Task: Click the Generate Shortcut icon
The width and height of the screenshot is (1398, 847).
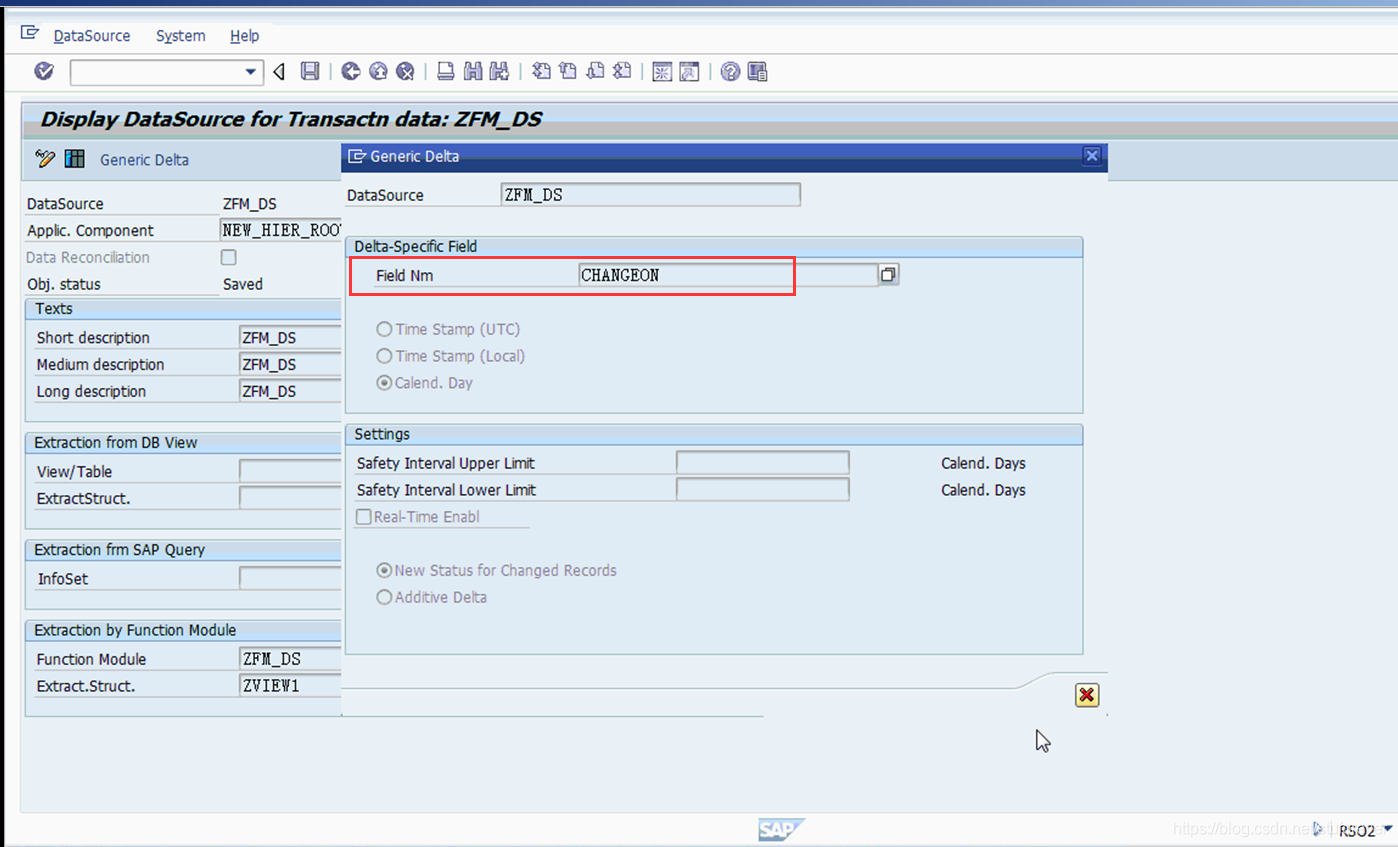Action: tap(689, 71)
